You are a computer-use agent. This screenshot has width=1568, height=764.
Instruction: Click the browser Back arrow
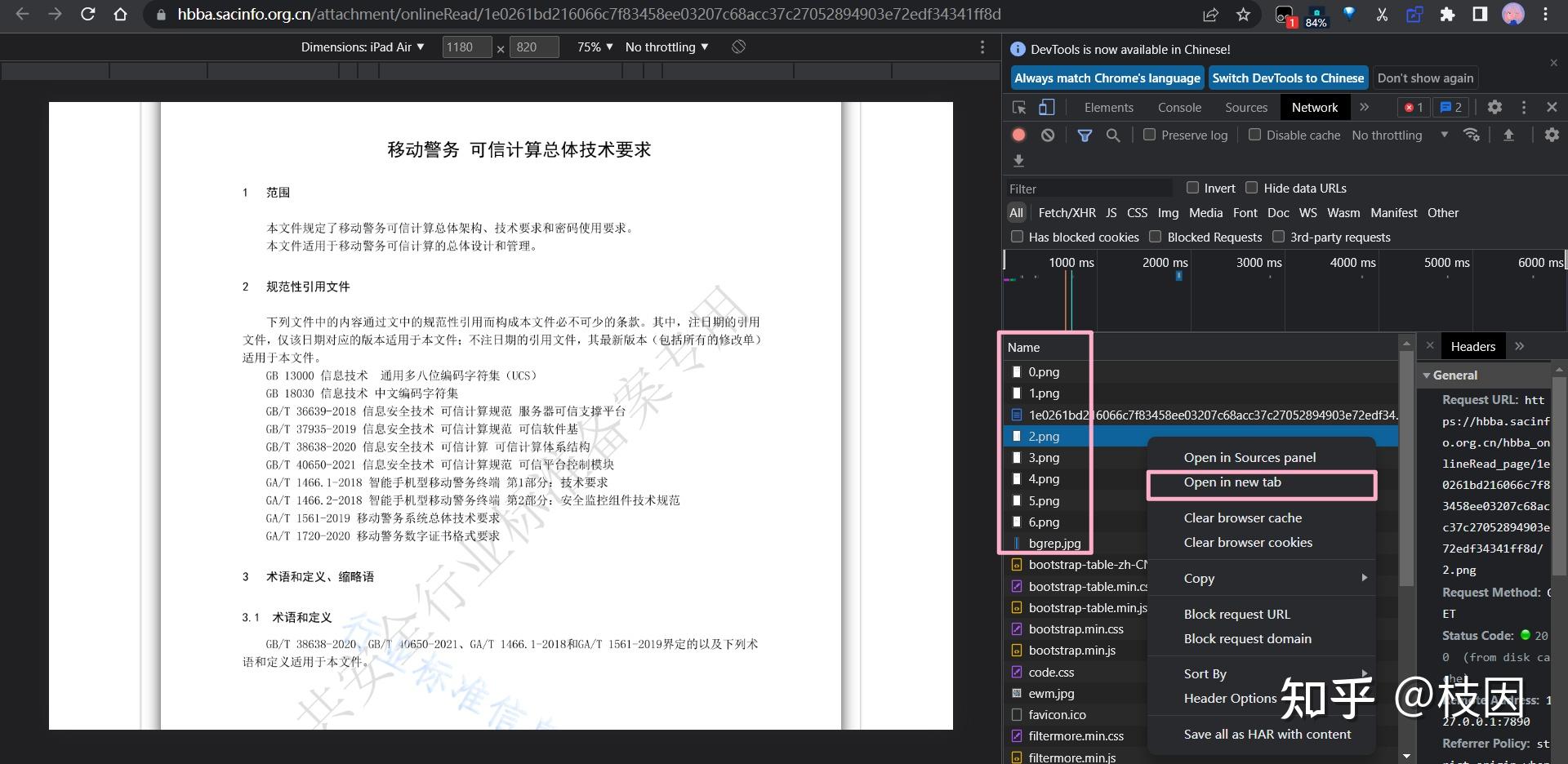[x=22, y=14]
